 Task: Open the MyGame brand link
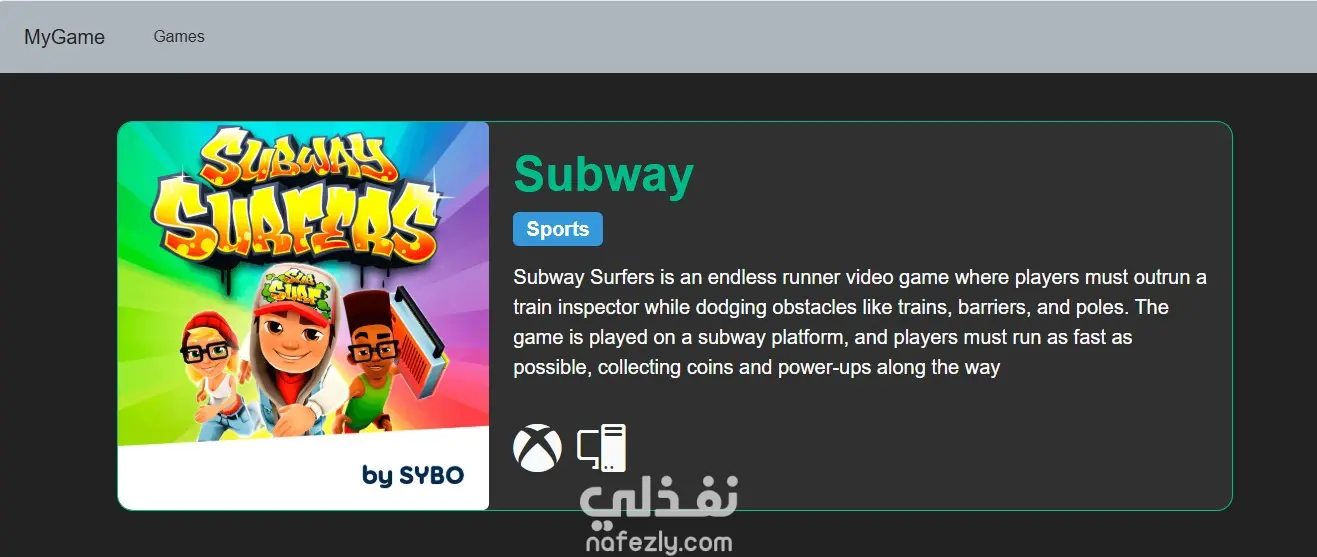click(x=65, y=37)
